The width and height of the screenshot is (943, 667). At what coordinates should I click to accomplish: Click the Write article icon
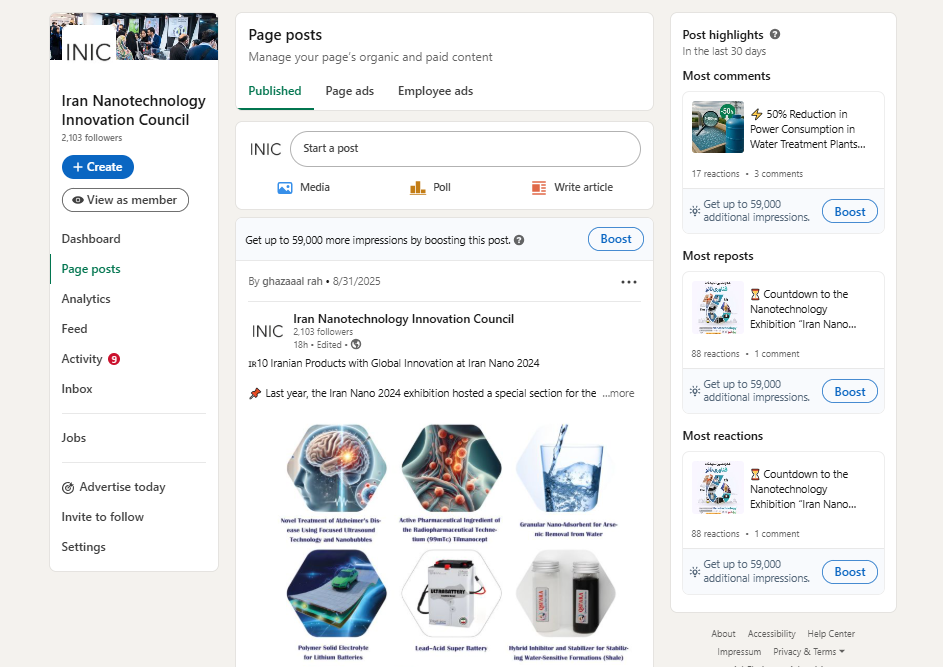pos(539,187)
